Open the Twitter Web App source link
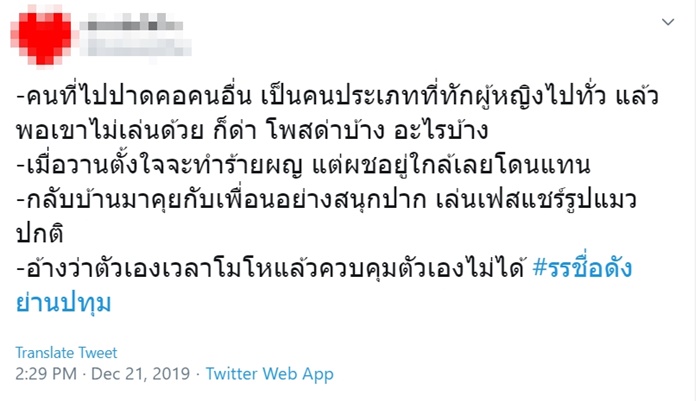Screen dimensions: 700x401 point(269,374)
